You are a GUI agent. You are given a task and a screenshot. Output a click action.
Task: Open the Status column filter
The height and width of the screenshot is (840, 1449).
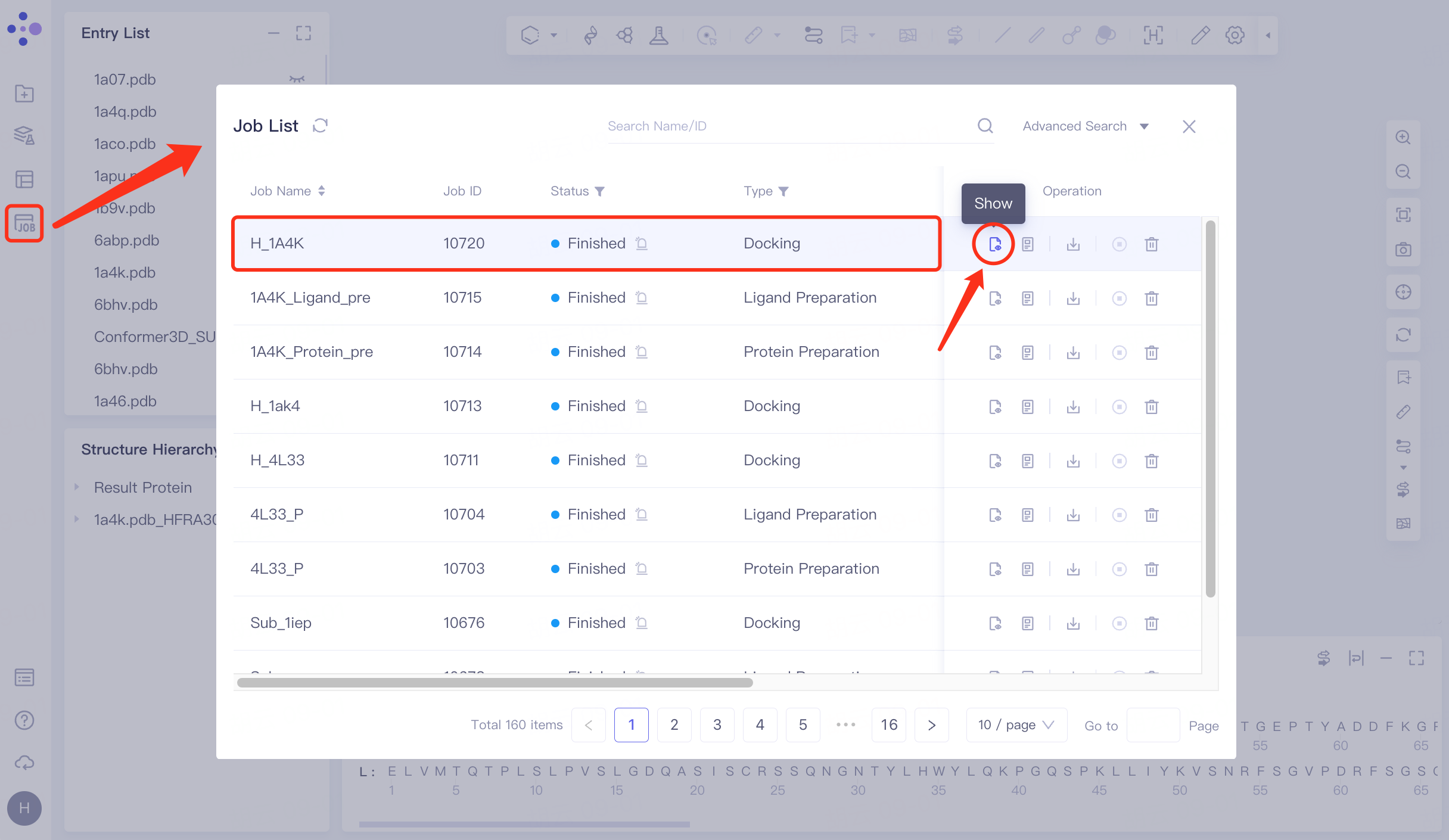click(x=600, y=191)
